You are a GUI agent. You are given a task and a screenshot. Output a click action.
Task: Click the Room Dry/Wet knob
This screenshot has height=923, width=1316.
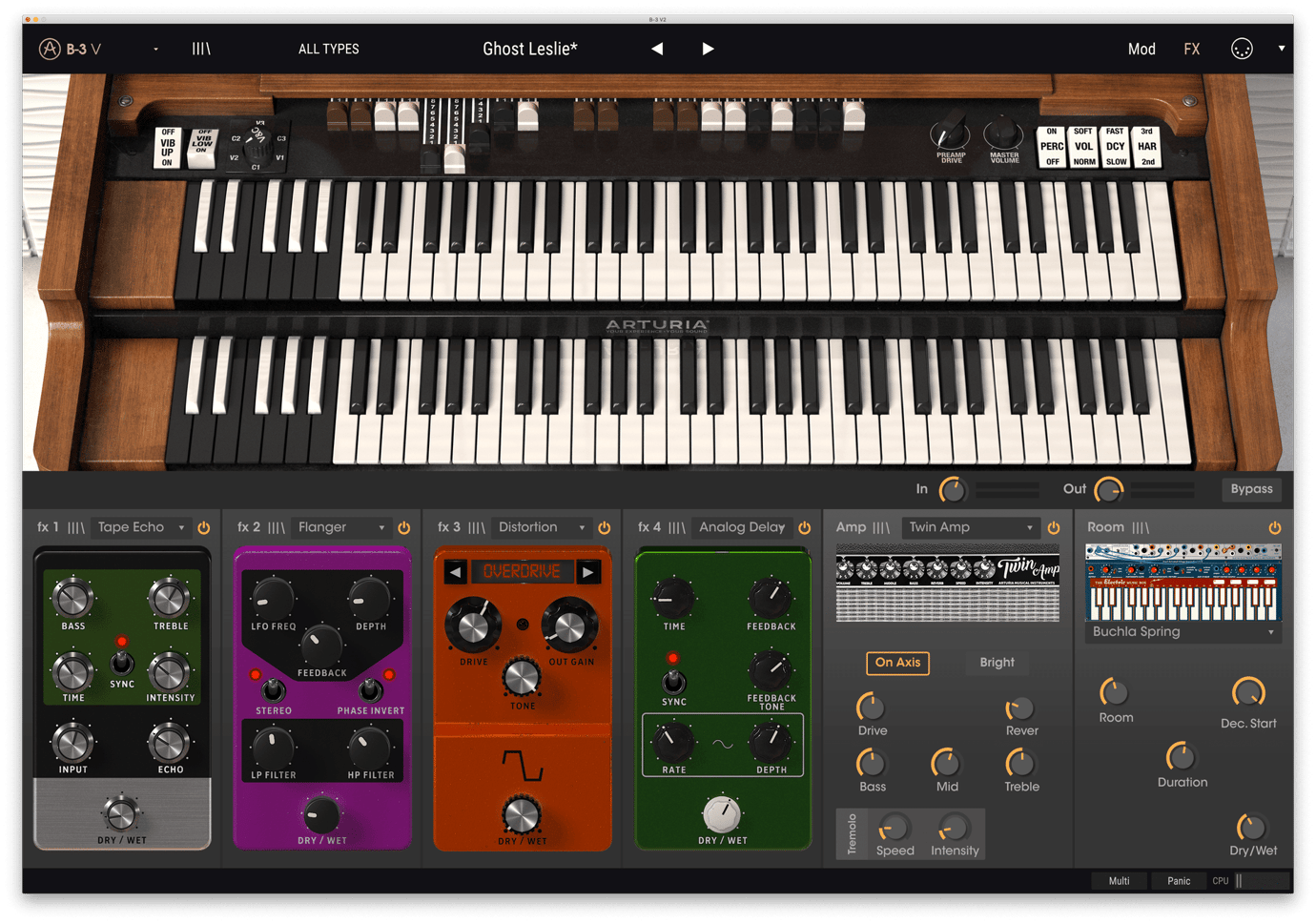click(x=1252, y=827)
